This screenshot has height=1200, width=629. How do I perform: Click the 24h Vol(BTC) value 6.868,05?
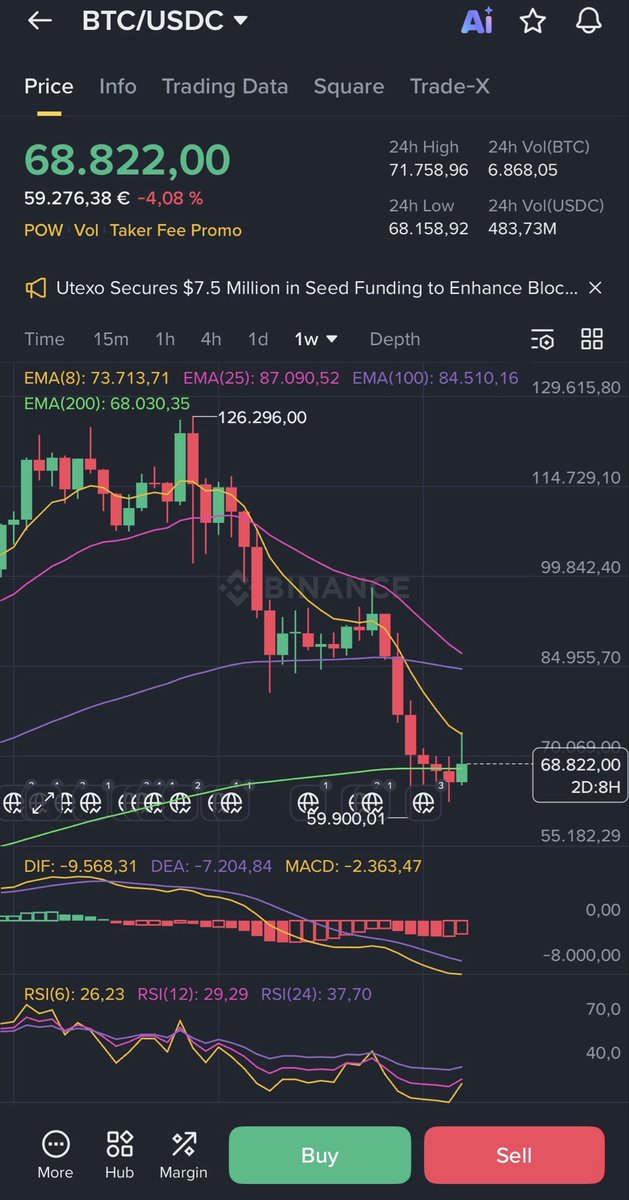(x=522, y=170)
